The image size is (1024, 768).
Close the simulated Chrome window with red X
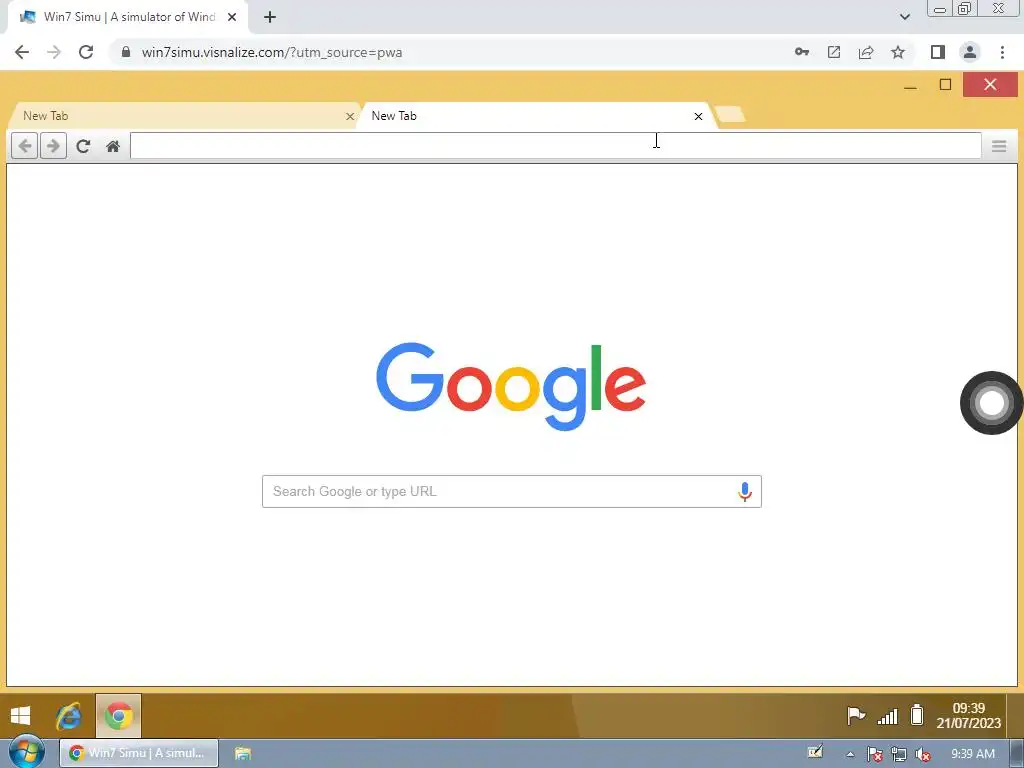tap(990, 85)
